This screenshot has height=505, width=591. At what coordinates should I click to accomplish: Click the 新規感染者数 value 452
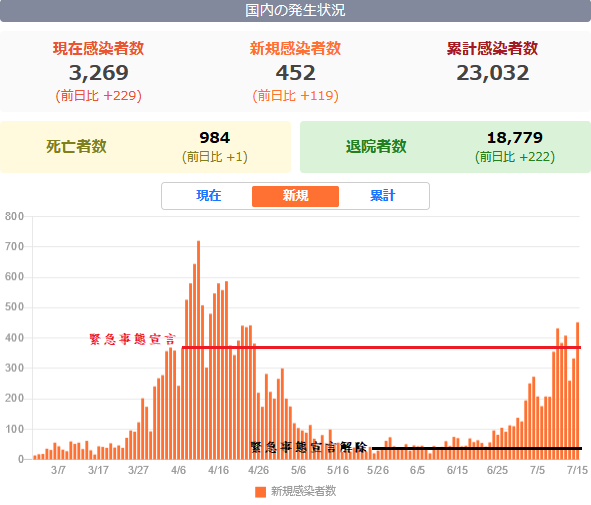tap(296, 73)
